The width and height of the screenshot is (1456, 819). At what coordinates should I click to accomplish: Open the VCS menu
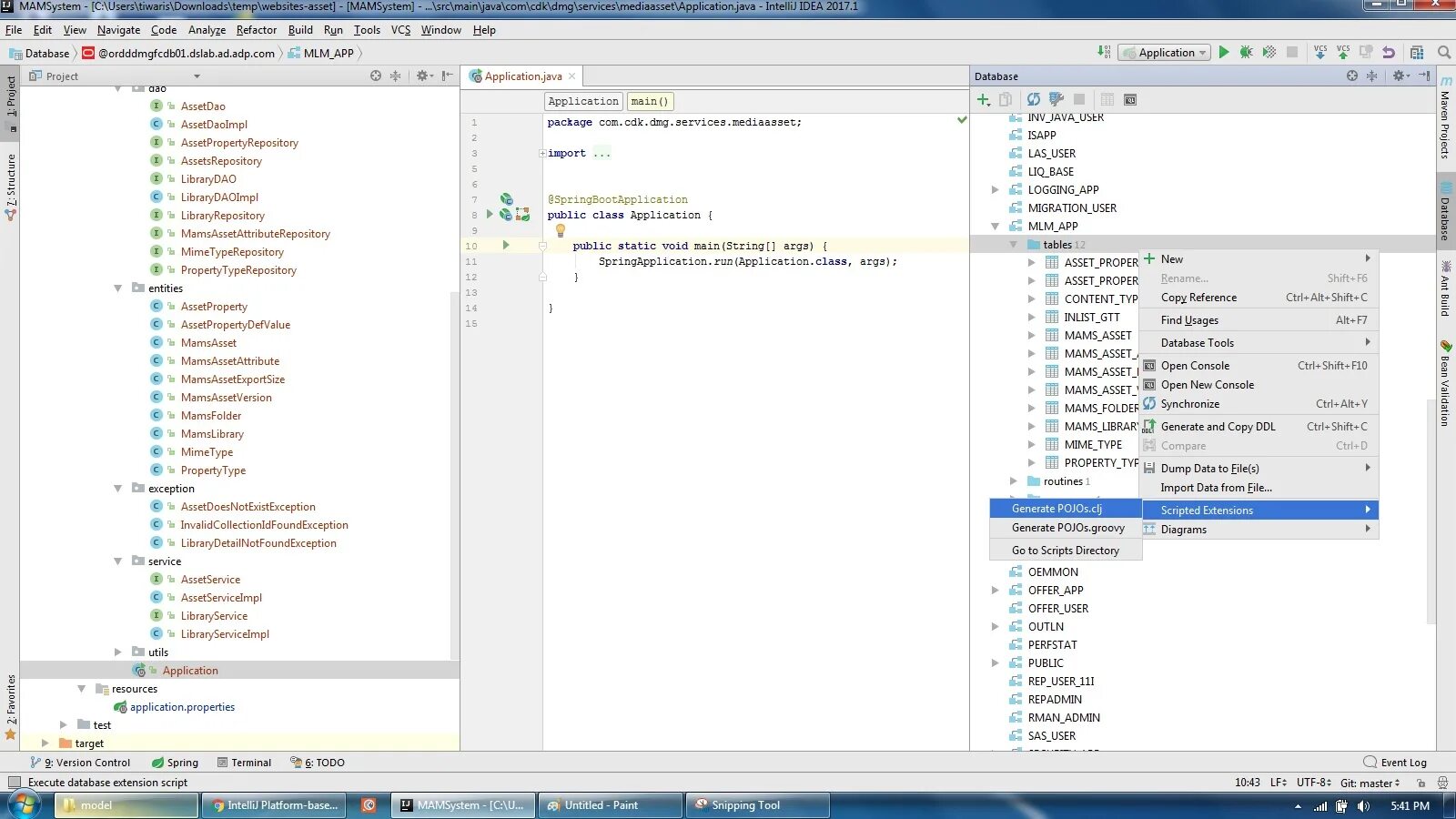[400, 30]
